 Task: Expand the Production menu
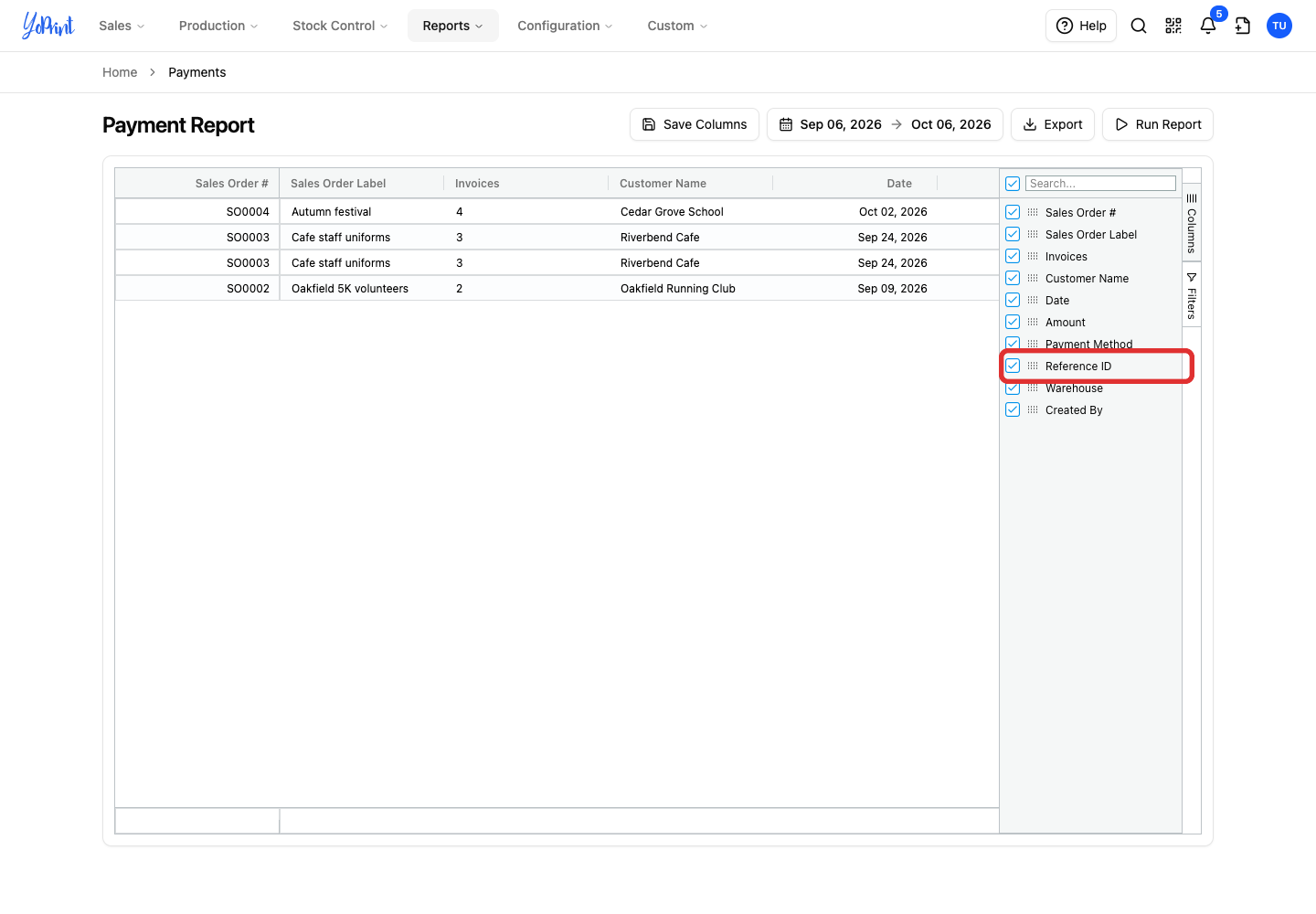[218, 26]
